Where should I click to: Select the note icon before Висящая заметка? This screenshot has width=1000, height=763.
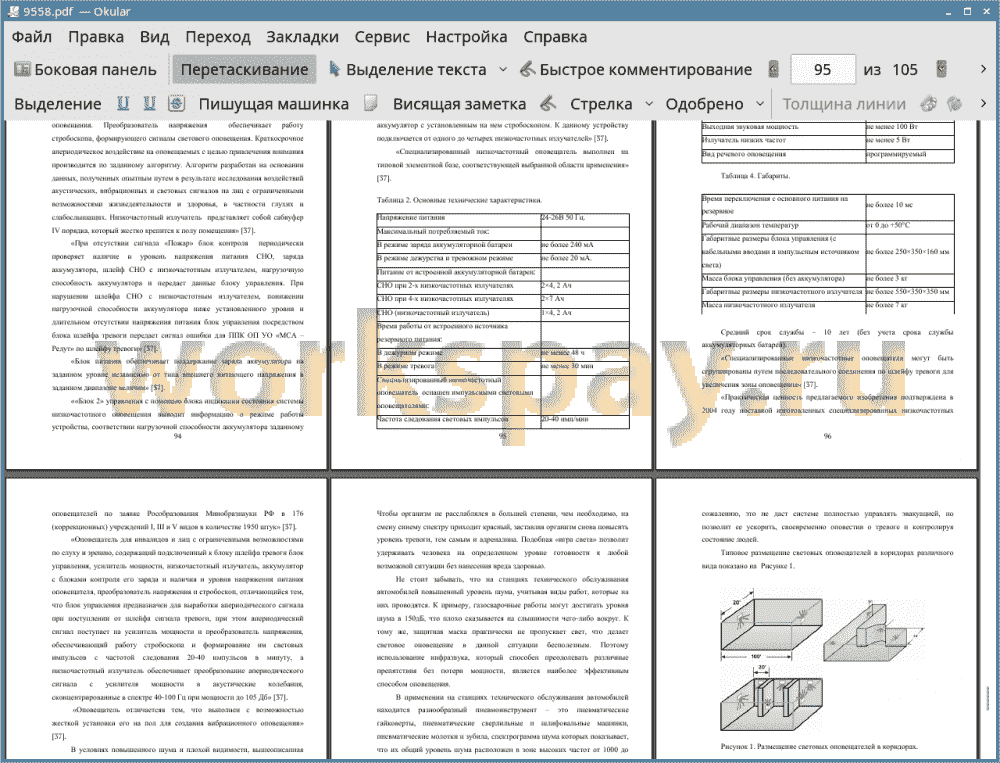pos(370,103)
